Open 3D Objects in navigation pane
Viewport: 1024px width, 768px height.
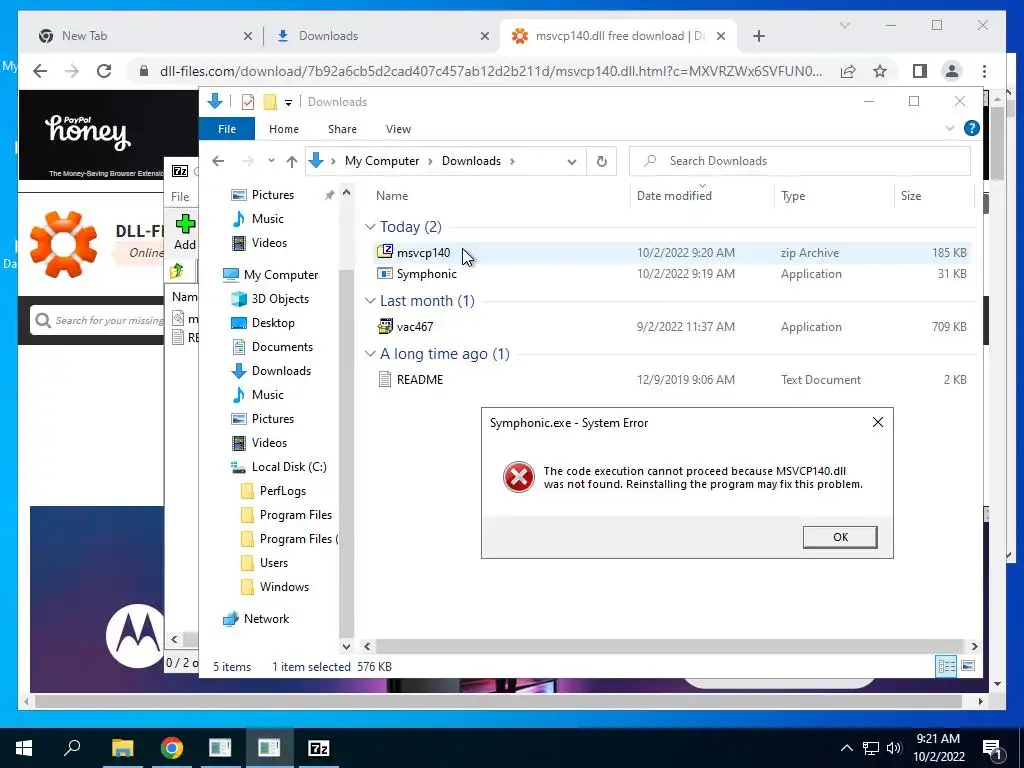(x=280, y=298)
